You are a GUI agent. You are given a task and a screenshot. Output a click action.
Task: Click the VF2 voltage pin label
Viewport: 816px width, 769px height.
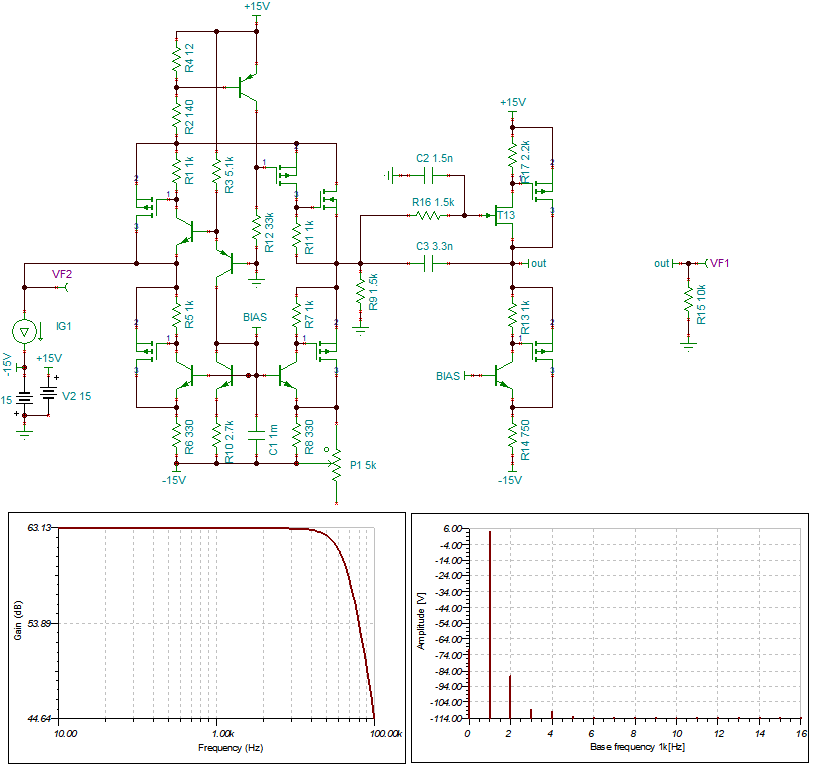[x=62, y=274]
